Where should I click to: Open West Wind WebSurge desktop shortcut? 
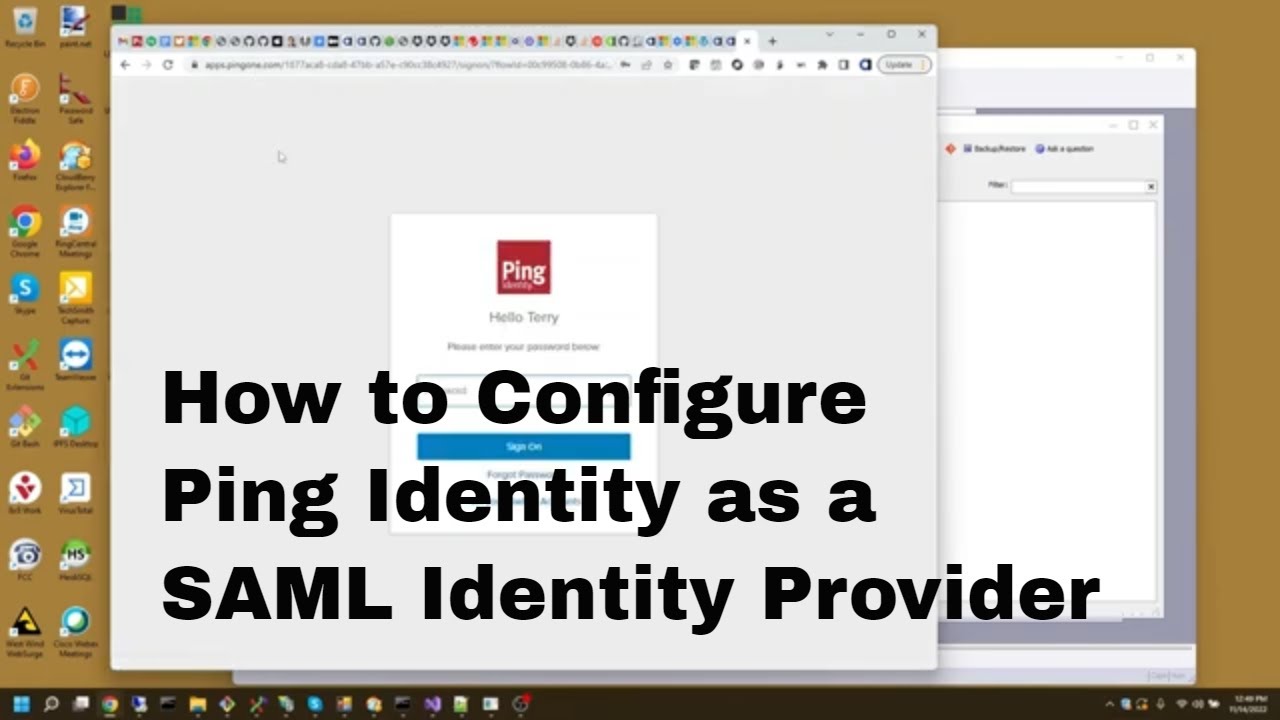click(x=24, y=631)
